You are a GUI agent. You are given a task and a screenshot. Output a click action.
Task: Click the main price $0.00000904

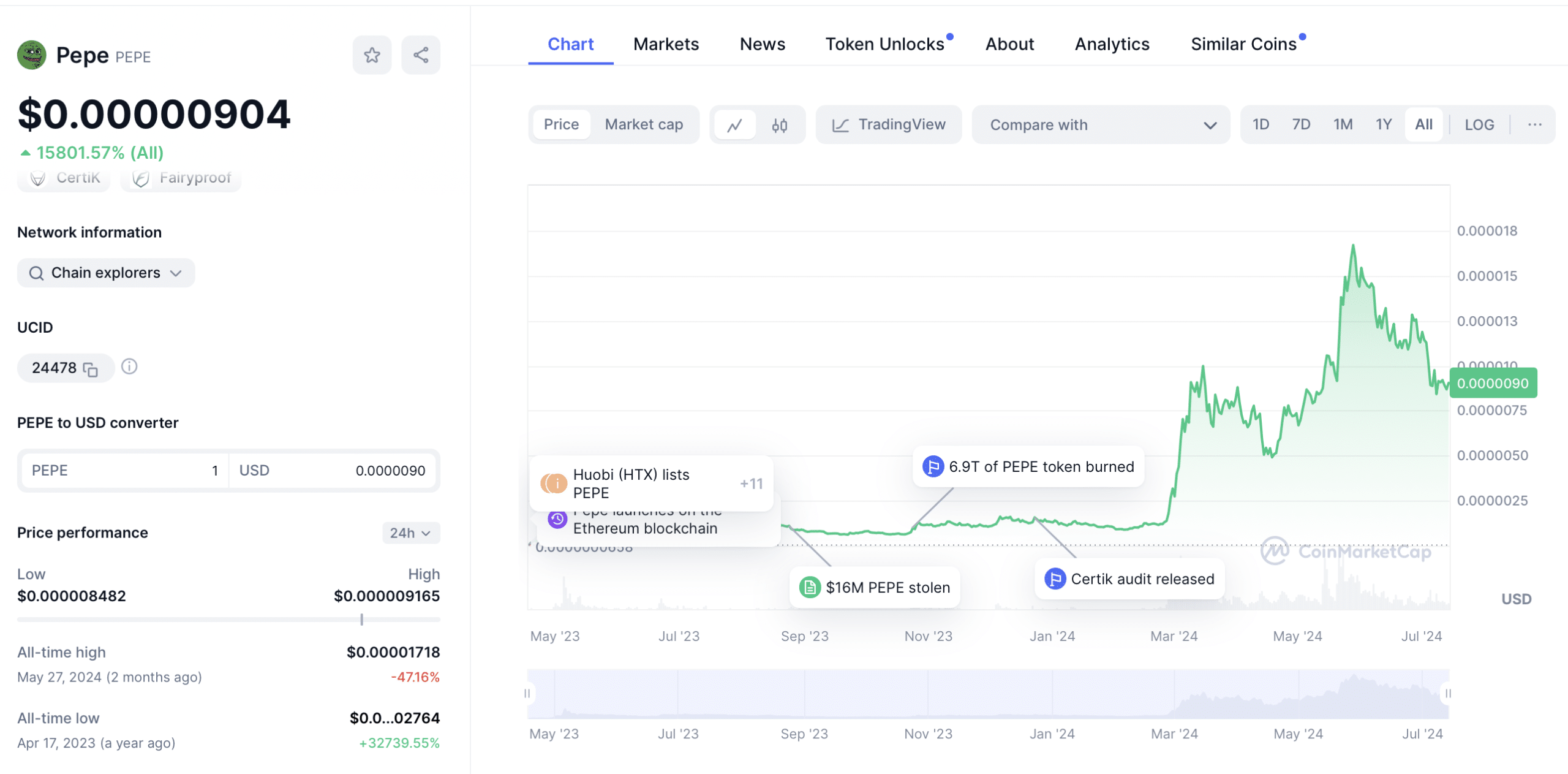(x=154, y=115)
